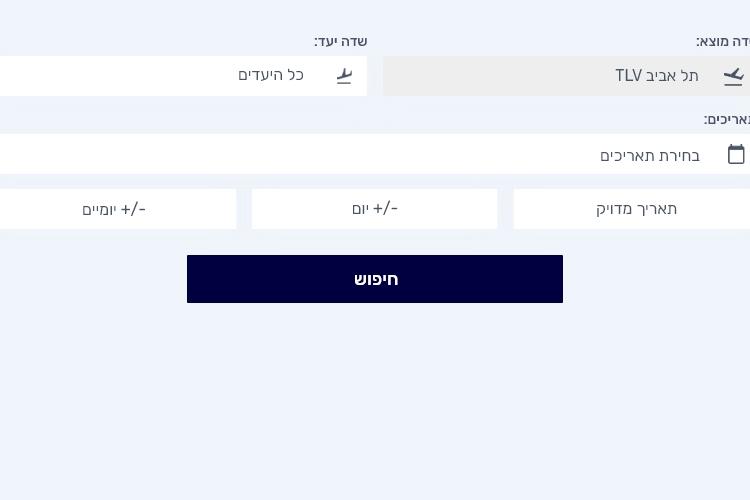Expand the בחירת תאריכים date picker
The height and width of the screenshot is (500, 750).
coord(375,154)
